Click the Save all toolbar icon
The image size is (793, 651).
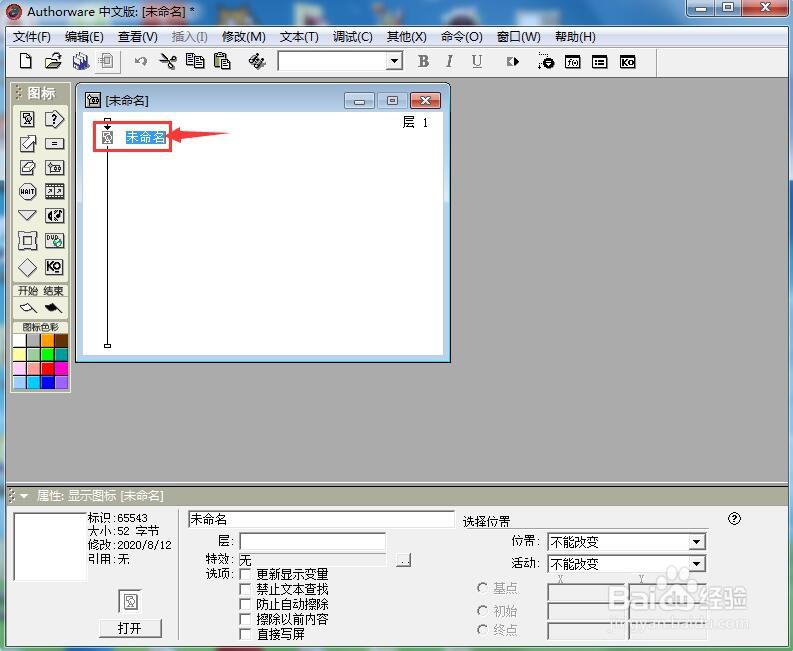(80, 61)
